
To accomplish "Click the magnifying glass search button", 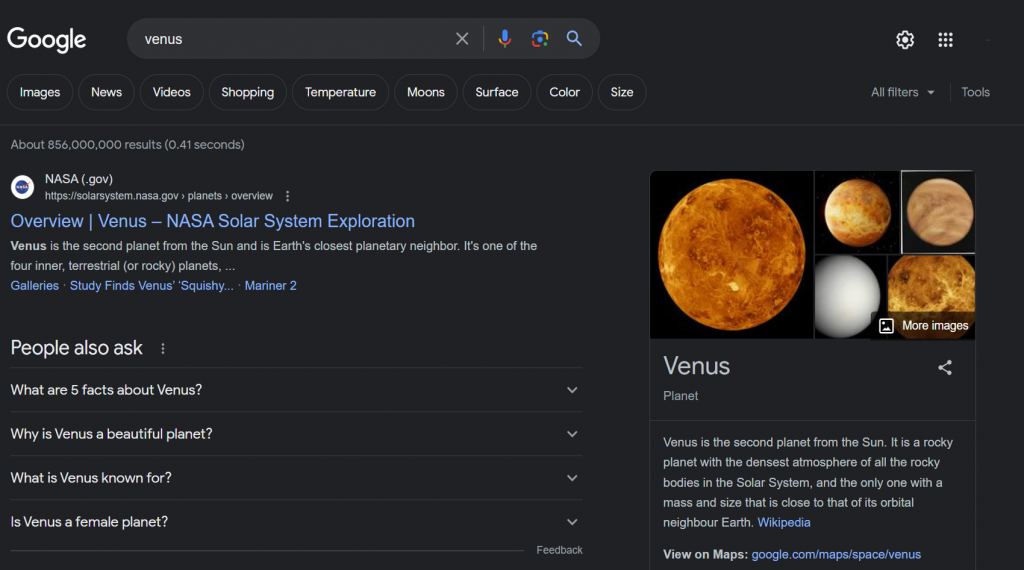I will click(x=574, y=39).
